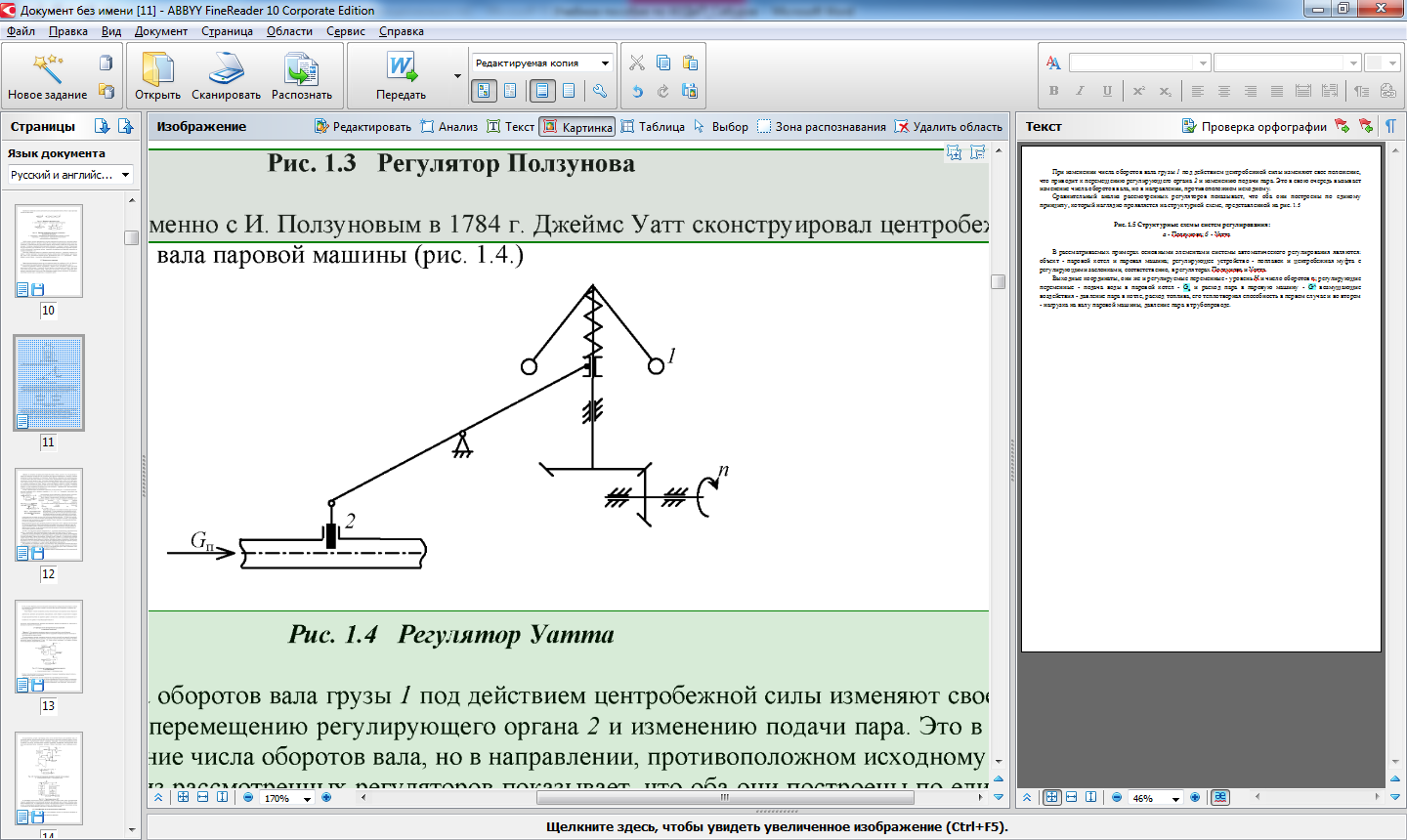Viewport: 1407px width, 840px height.
Task: Jump to next uncertain character flag
Action: click(1342, 126)
